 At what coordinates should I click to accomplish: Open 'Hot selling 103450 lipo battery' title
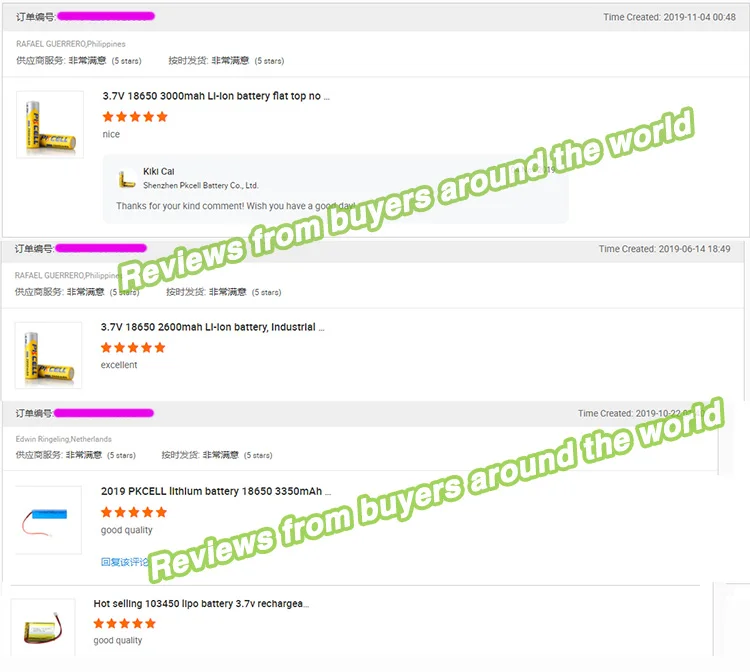[201, 604]
